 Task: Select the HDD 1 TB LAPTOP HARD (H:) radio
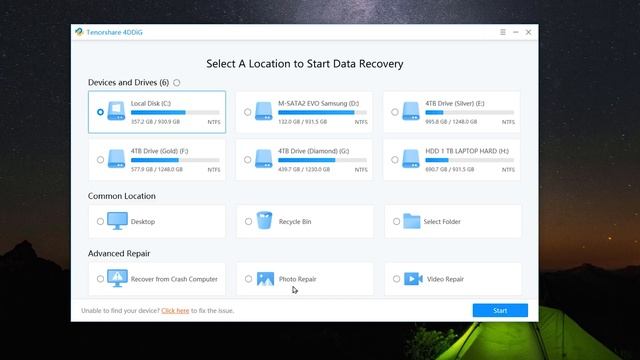click(395, 160)
